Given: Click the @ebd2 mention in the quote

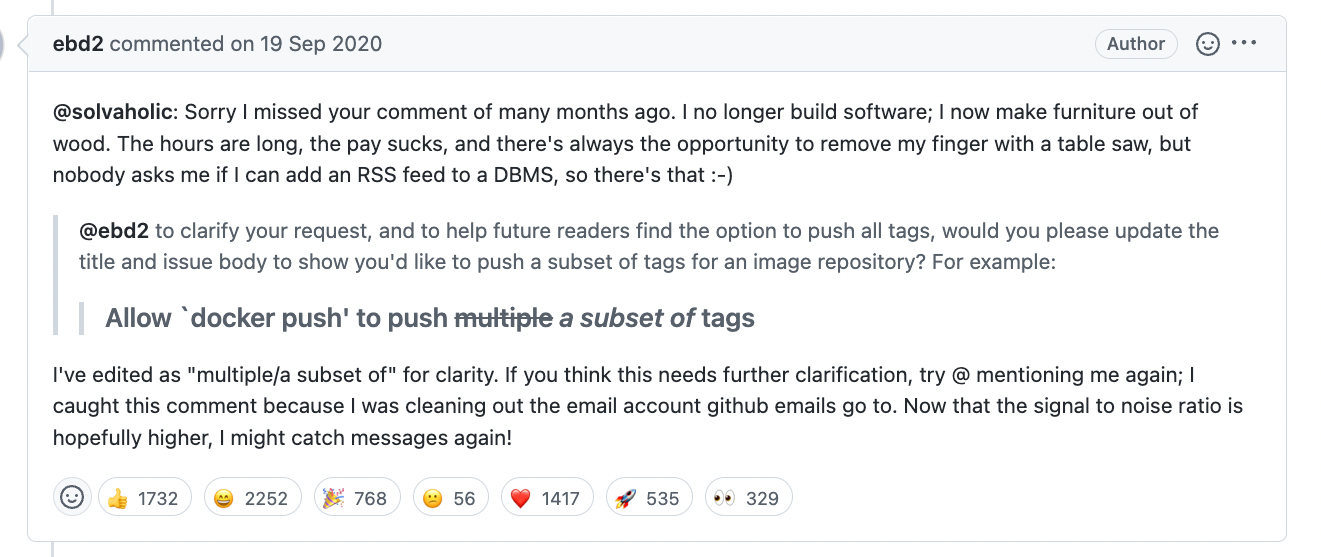Looking at the screenshot, I should point(114,231).
